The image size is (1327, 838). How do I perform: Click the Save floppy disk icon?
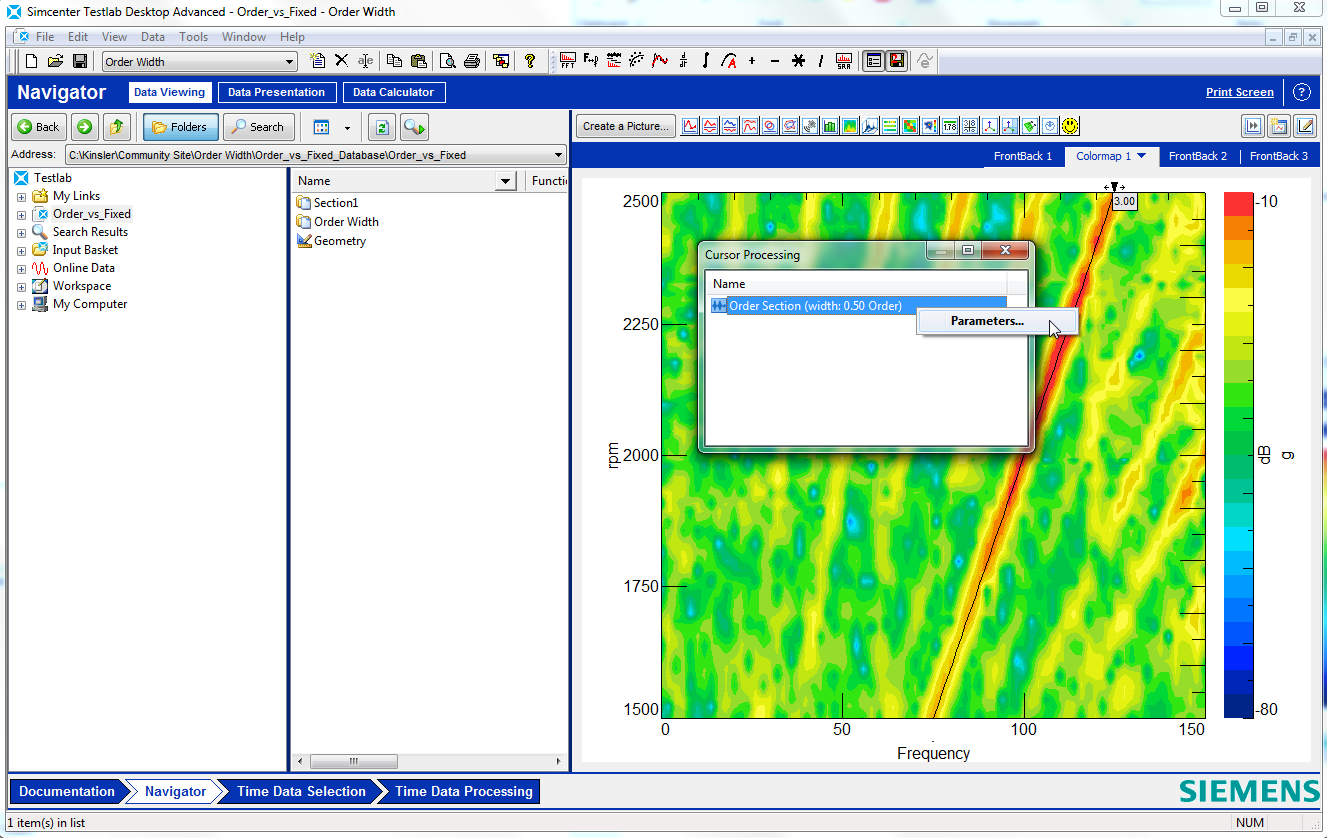(x=80, y=61)
